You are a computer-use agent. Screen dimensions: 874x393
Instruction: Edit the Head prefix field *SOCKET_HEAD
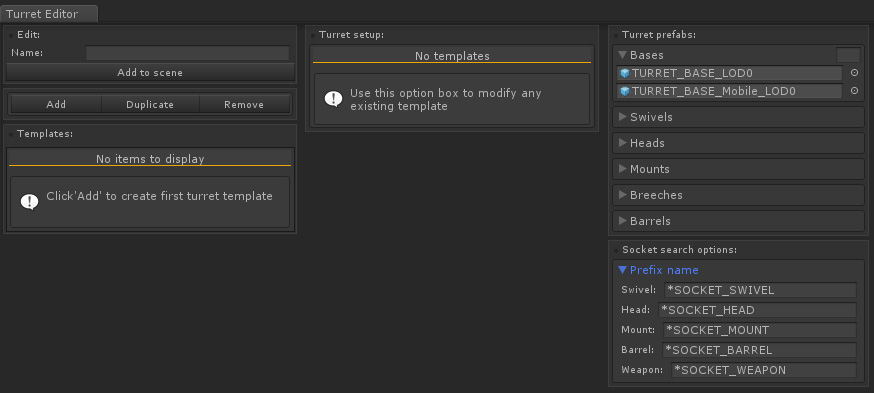pyautogui.click(x=758, y=310)
